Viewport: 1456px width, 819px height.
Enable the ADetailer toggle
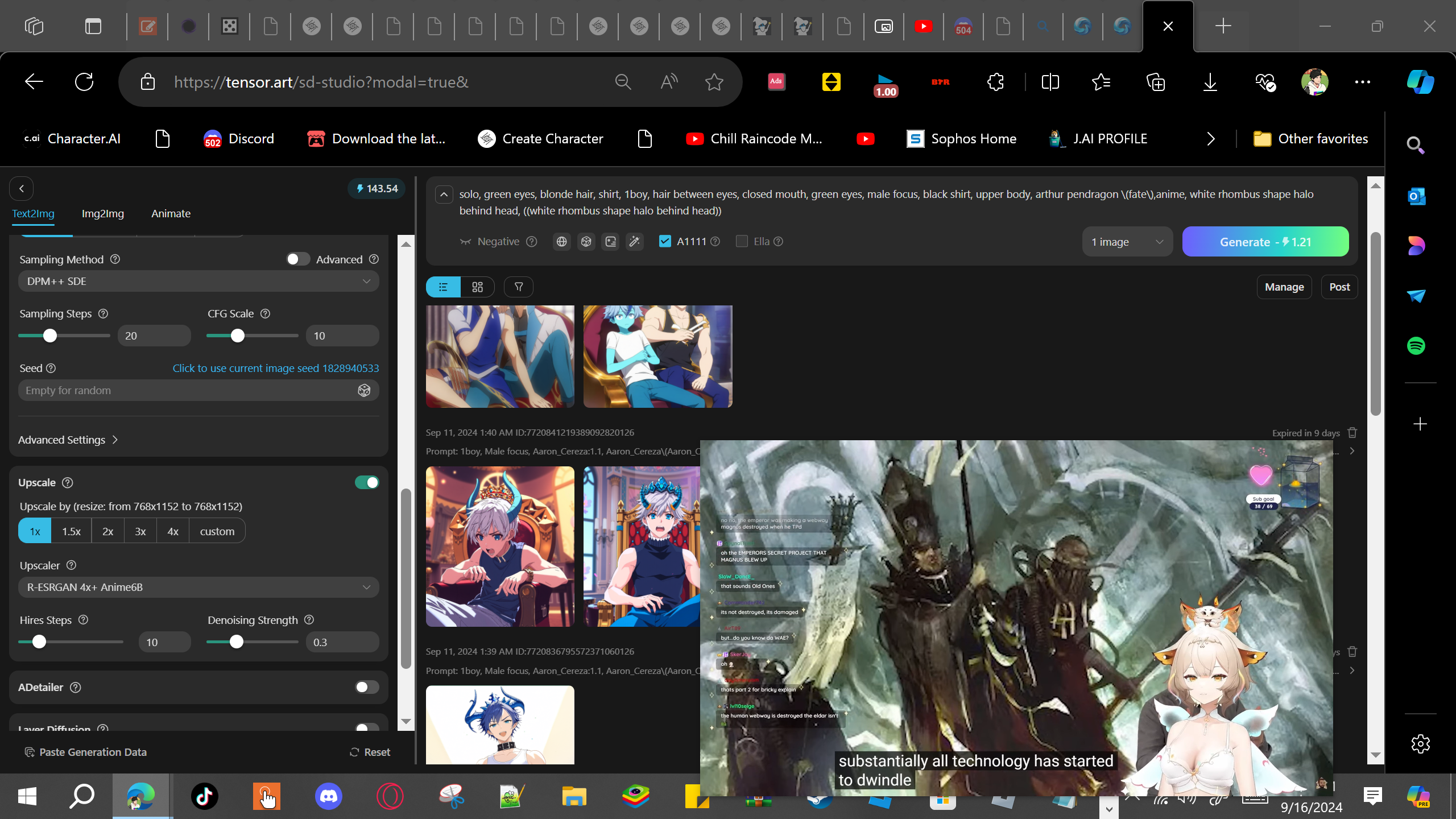(367, 687)
